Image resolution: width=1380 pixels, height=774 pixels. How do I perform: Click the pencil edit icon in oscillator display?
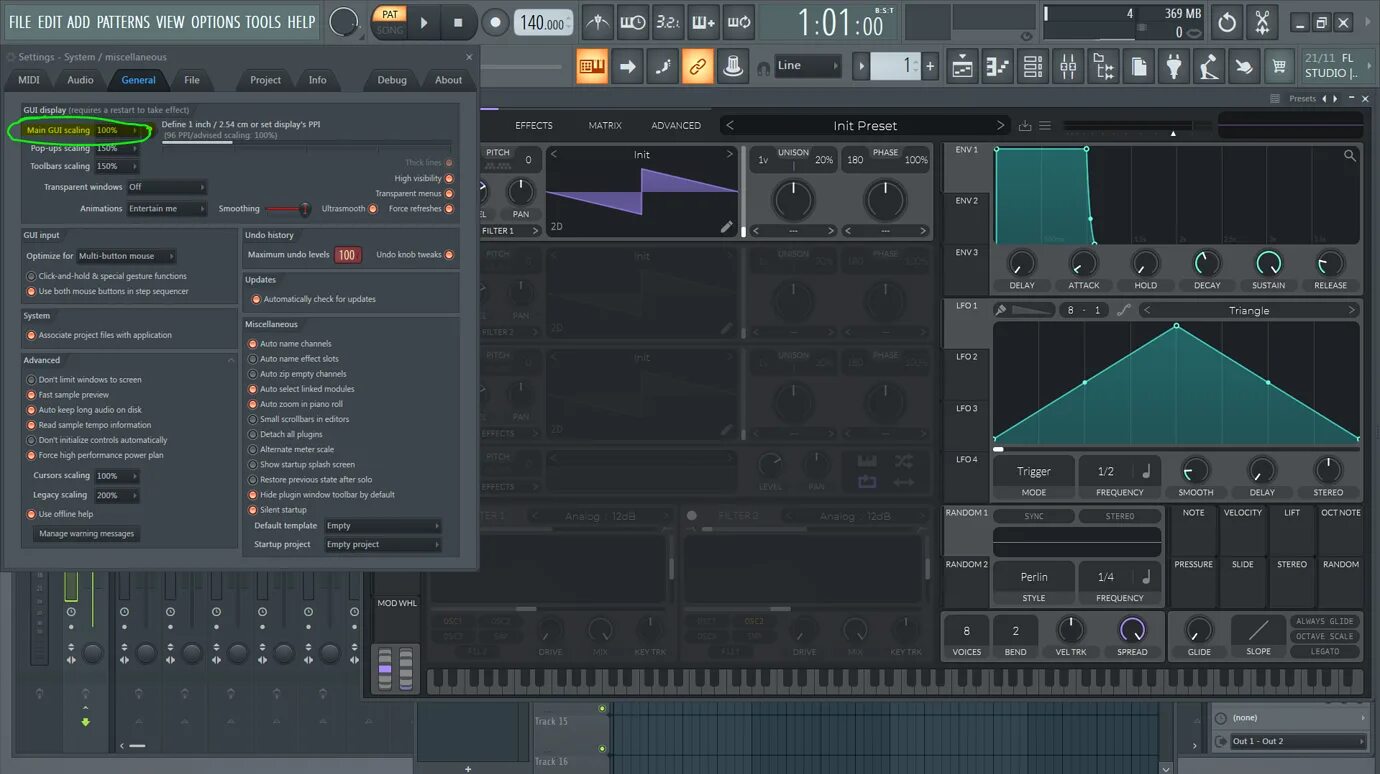click(727, 227)
